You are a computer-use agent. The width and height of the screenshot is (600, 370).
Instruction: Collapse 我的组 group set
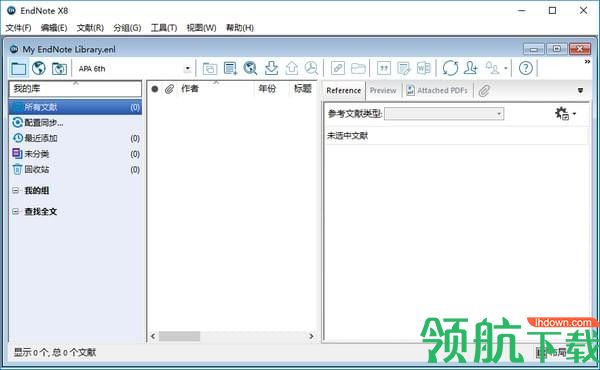tap(15, 190)
